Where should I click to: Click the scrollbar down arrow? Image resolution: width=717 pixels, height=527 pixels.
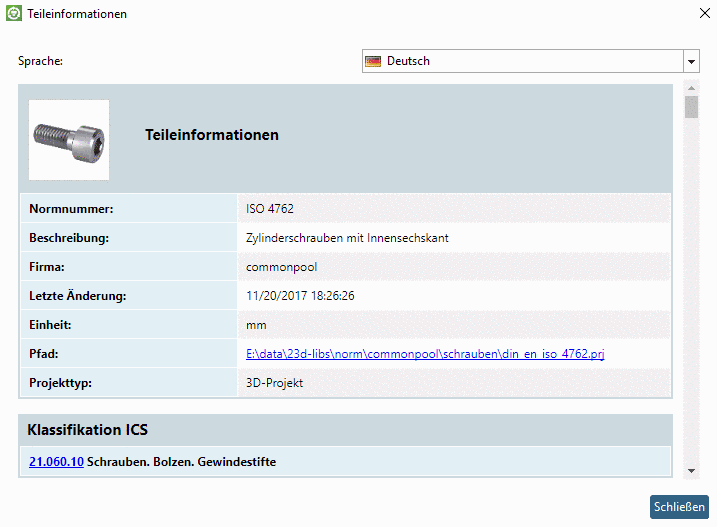point(691,471)
